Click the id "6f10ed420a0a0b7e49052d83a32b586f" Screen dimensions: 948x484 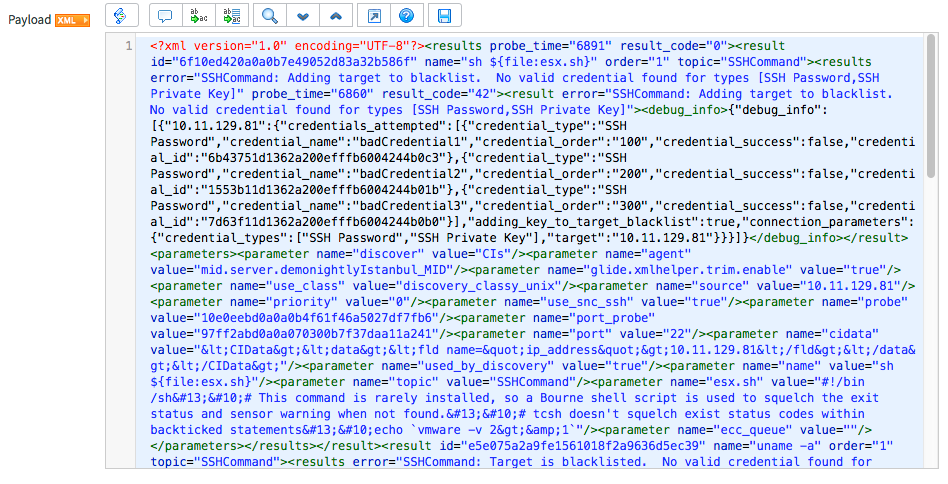click(294, 62)
